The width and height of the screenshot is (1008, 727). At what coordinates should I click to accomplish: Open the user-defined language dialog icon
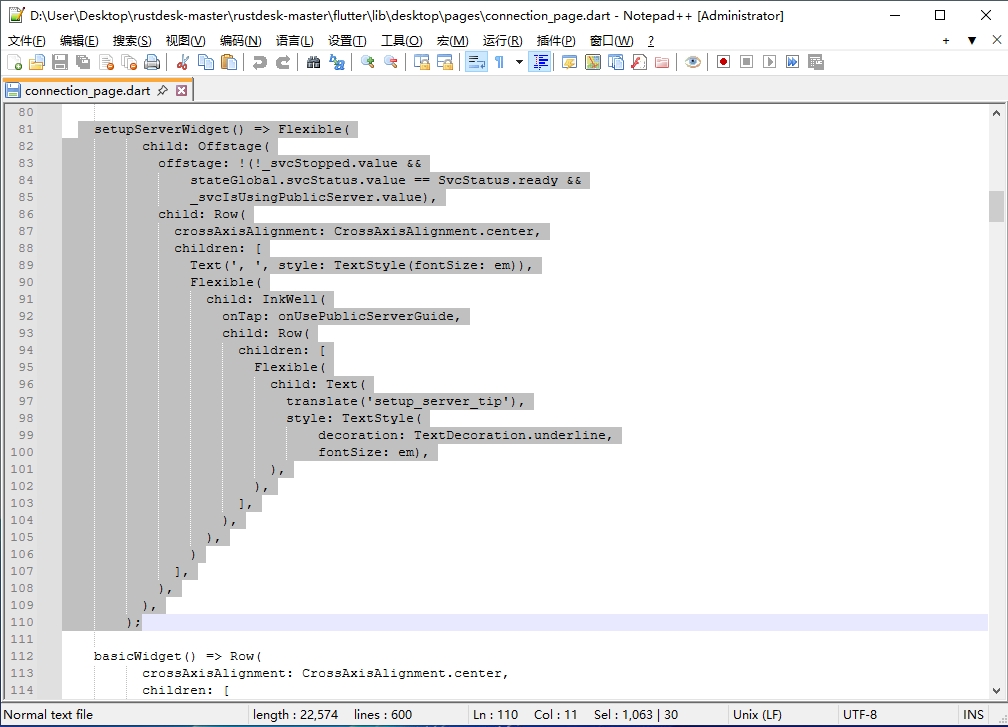(570, 62)
